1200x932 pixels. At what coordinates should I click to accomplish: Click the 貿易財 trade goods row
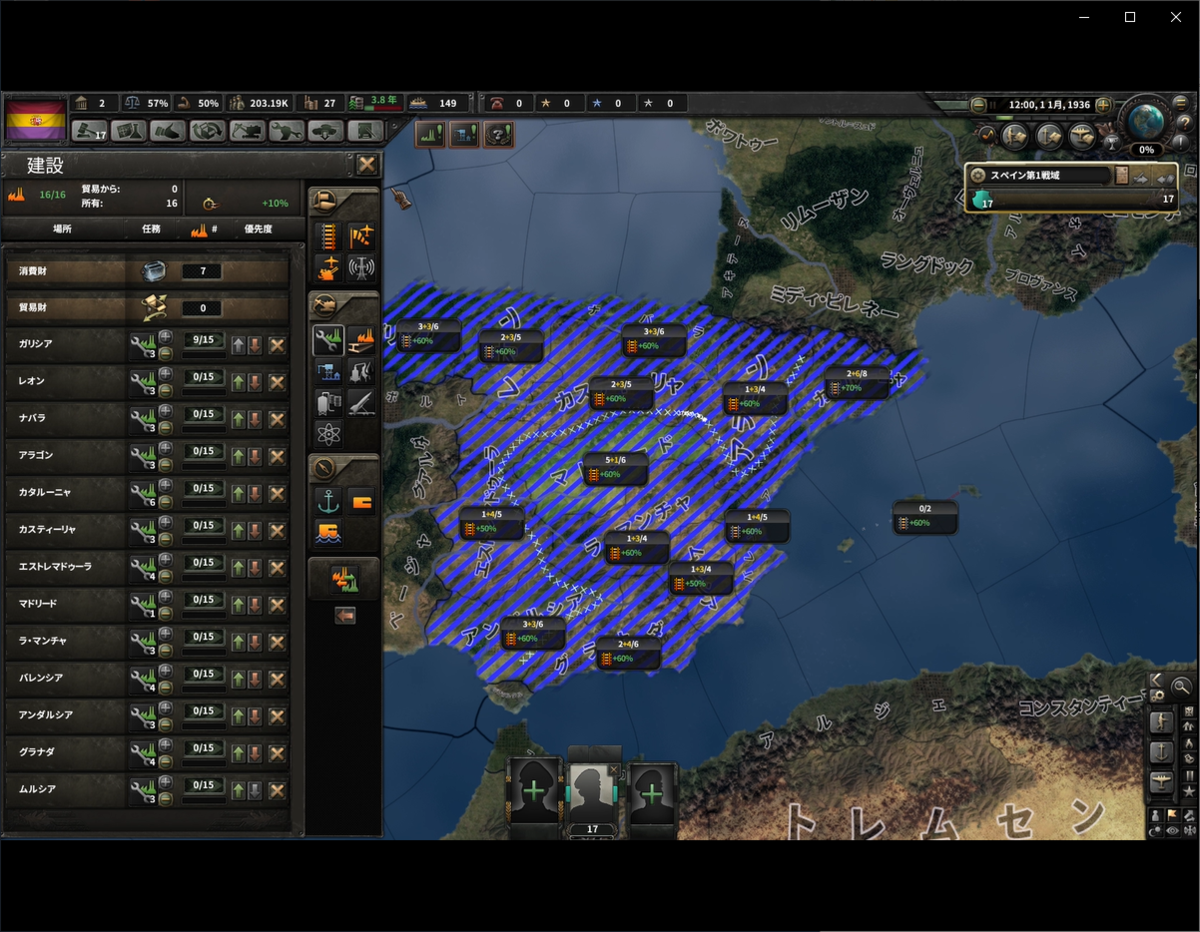click(x=147, y=308)
